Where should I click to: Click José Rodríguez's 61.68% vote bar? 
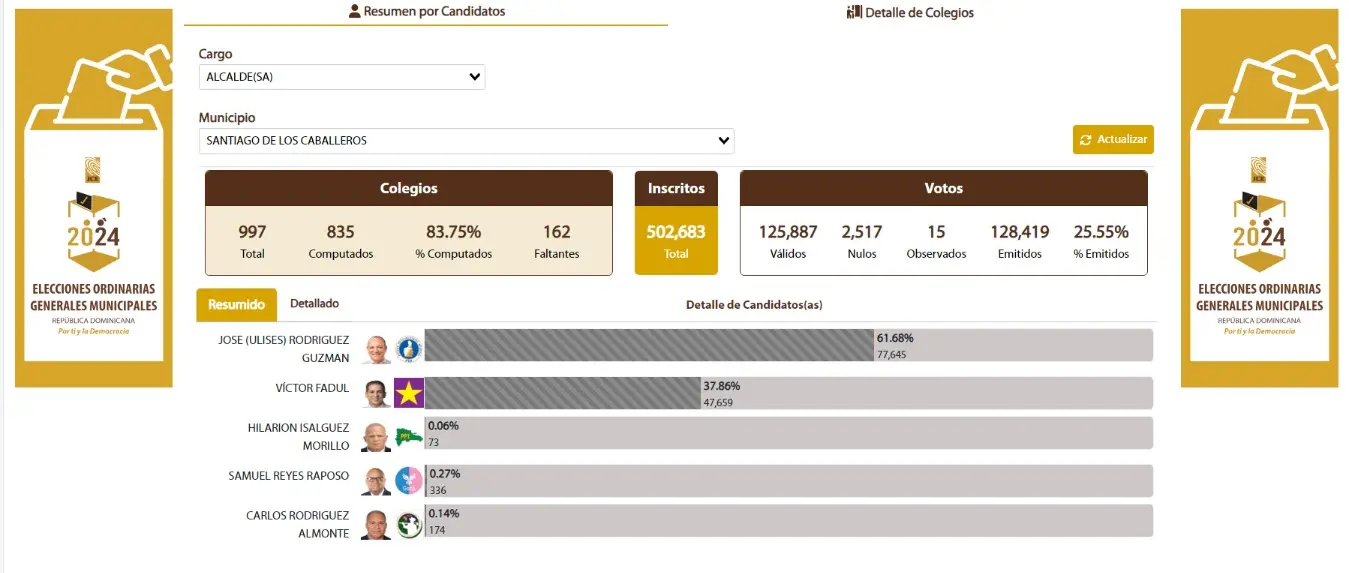[649, 345]
